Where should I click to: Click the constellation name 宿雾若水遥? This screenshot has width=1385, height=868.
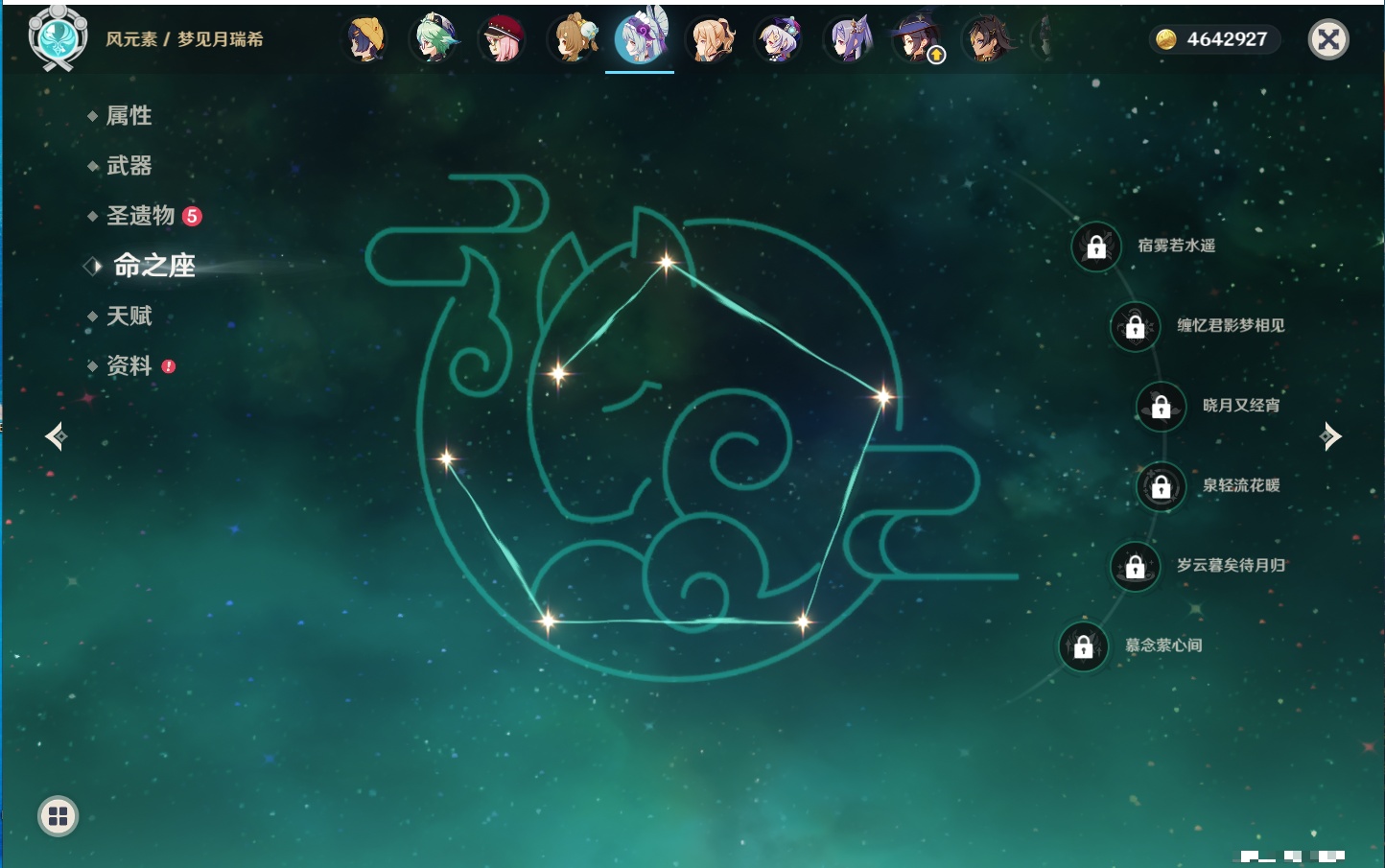point(1176,246)
